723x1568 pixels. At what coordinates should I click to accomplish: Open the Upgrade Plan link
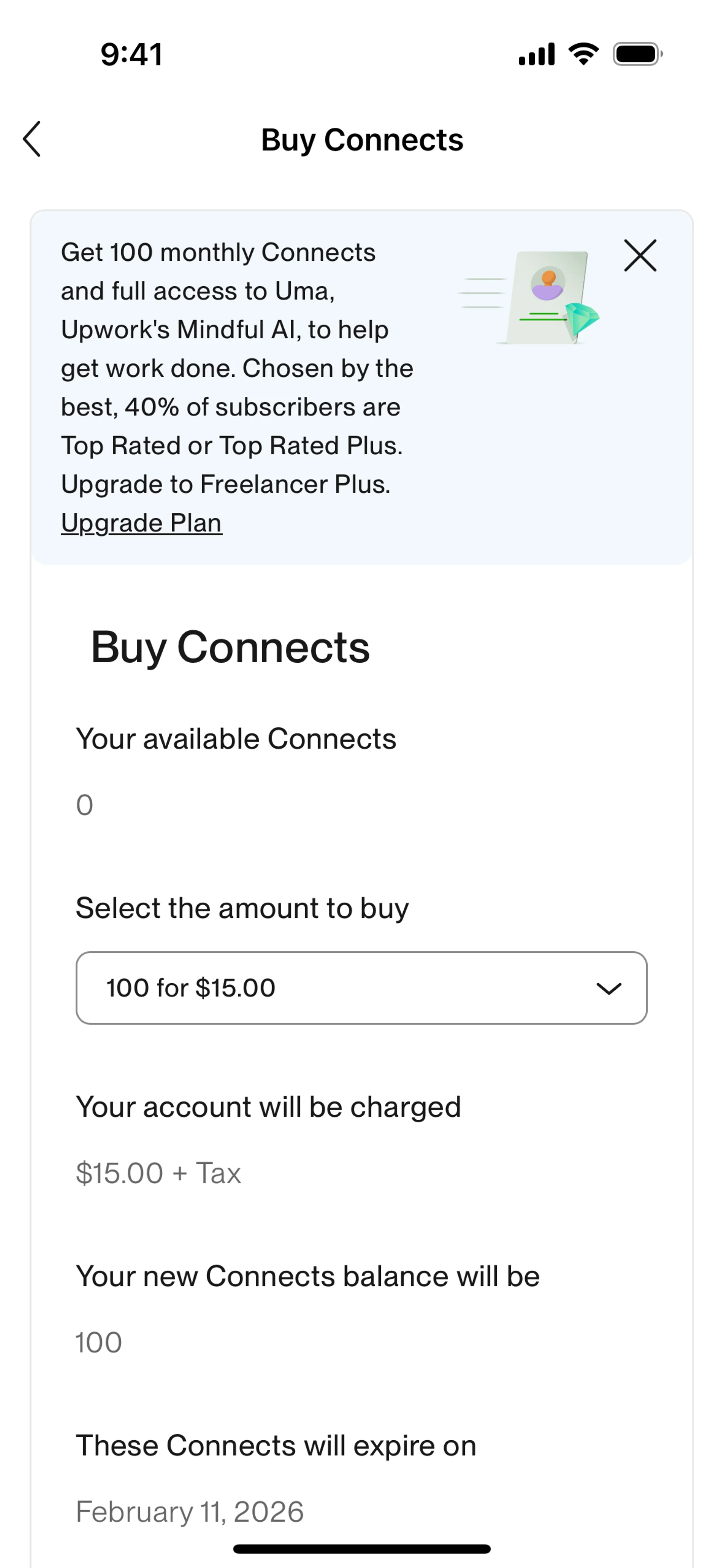pyautogui.click(x=142, y=523)
